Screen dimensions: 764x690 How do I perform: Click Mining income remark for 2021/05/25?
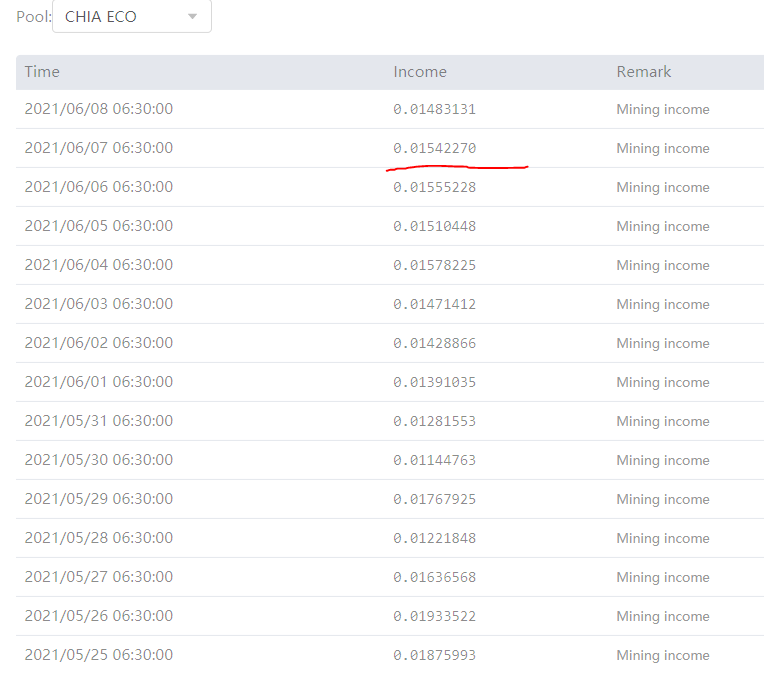click(x=663, y=655)
